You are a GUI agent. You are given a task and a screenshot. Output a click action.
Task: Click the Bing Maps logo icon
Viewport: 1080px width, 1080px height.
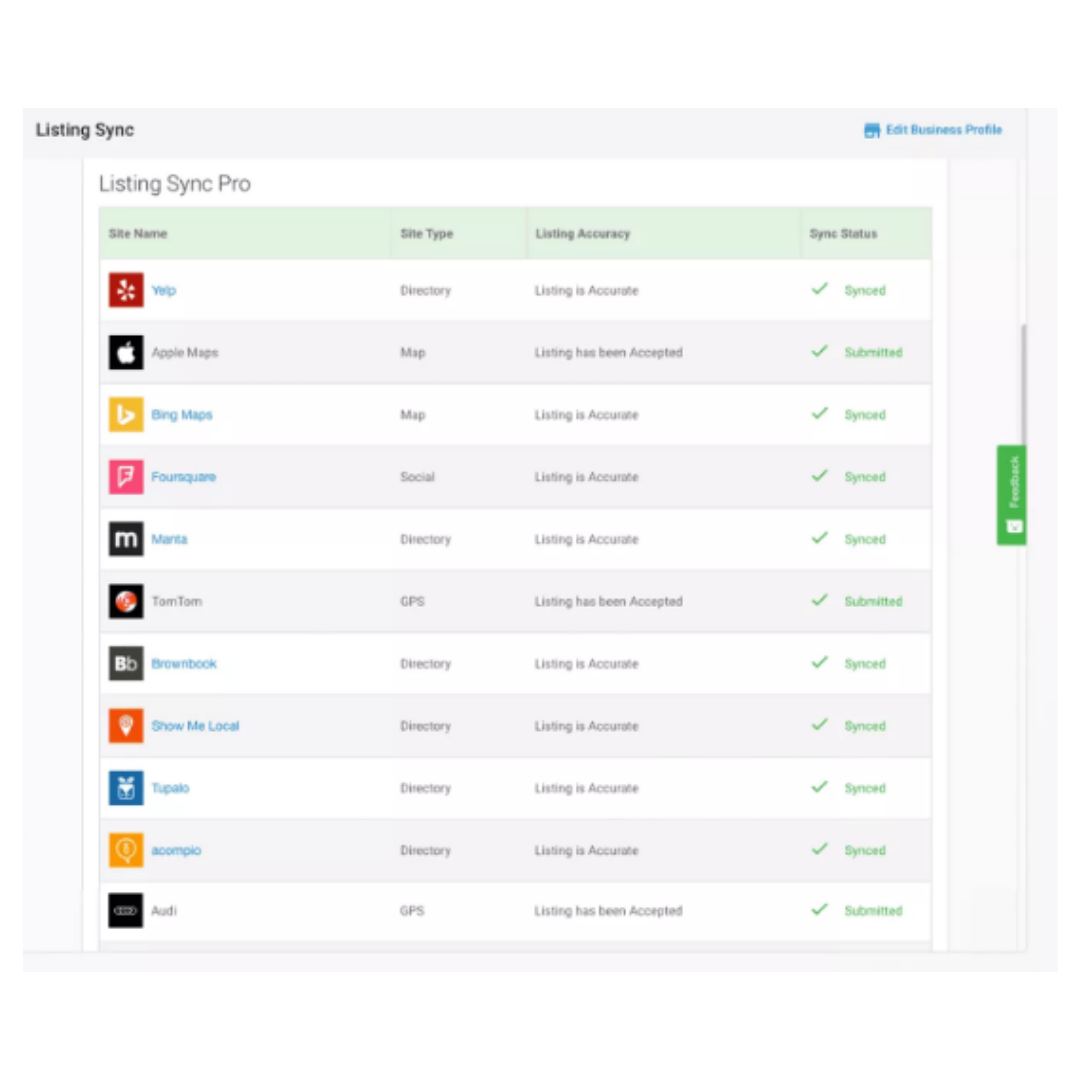[126, 415]
